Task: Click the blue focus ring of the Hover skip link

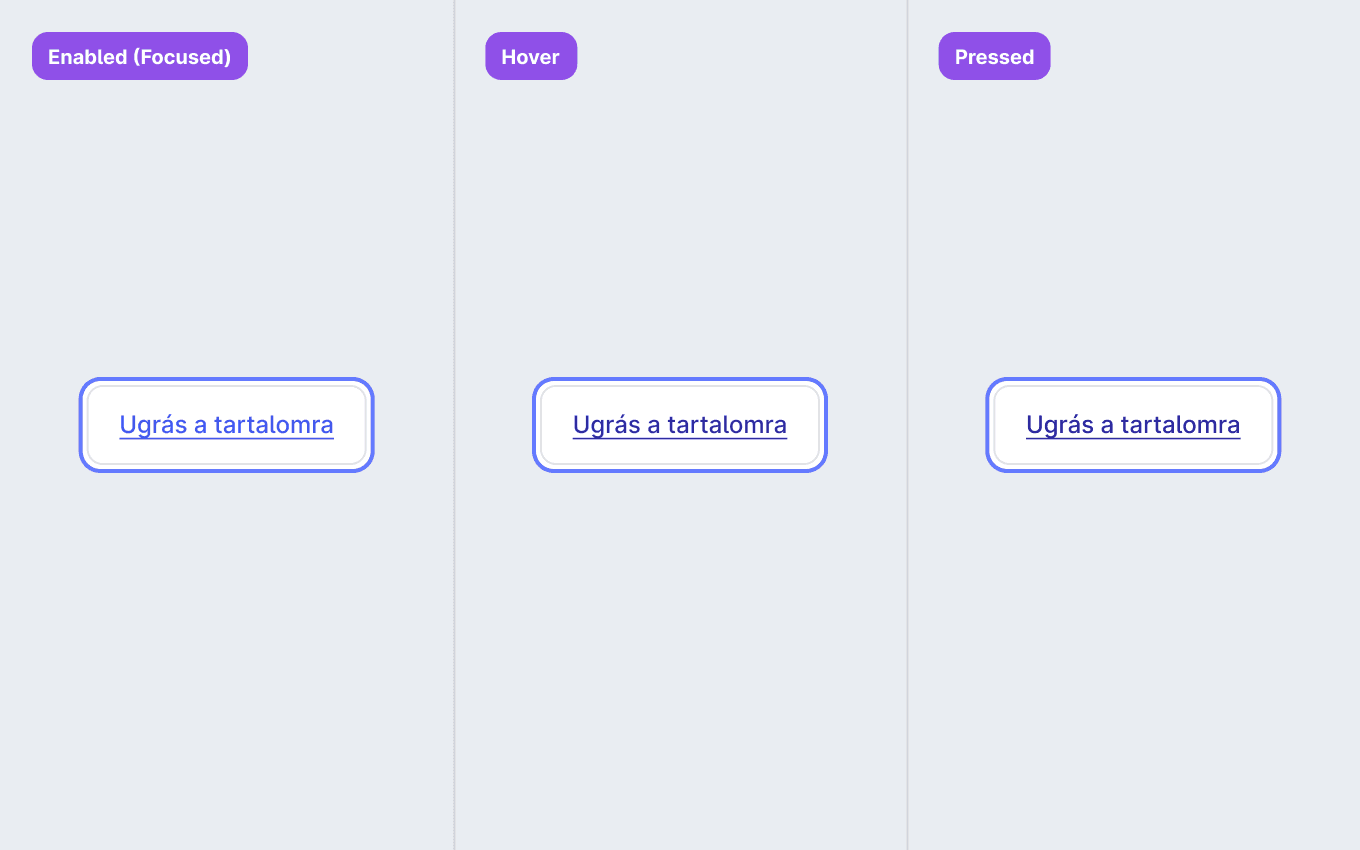Action: 680,380
